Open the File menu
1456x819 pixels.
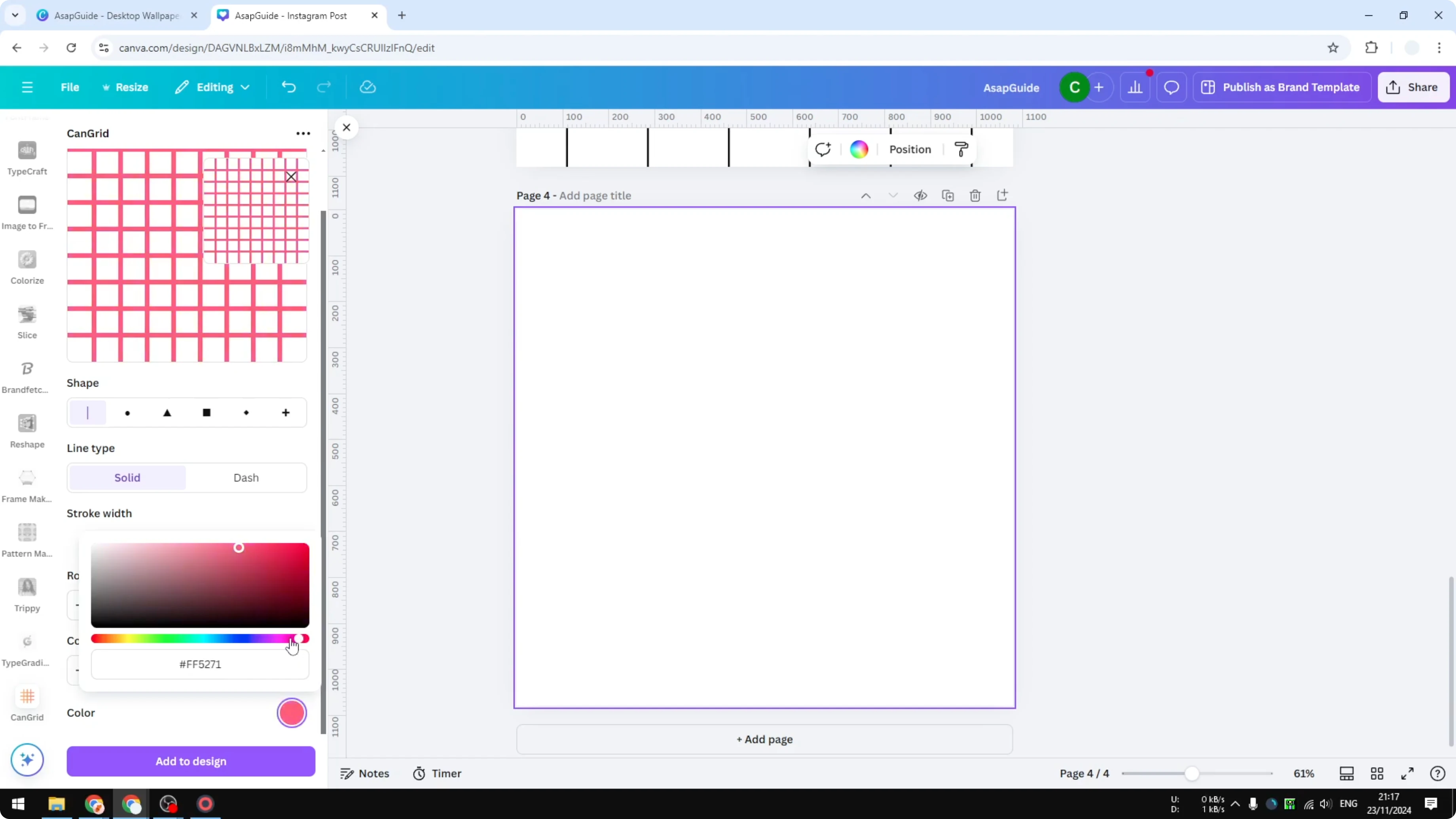70,87
